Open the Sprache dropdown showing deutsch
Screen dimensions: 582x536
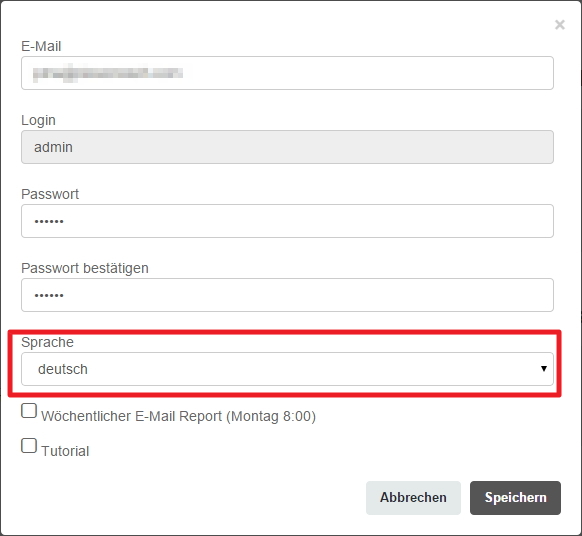tap(287, 369)
